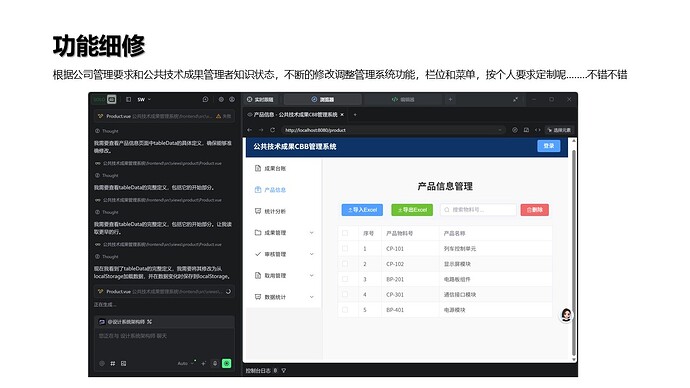Click the icon right of settings gear
Viewport: 690px width, 388px height.
tap(232, 99)
